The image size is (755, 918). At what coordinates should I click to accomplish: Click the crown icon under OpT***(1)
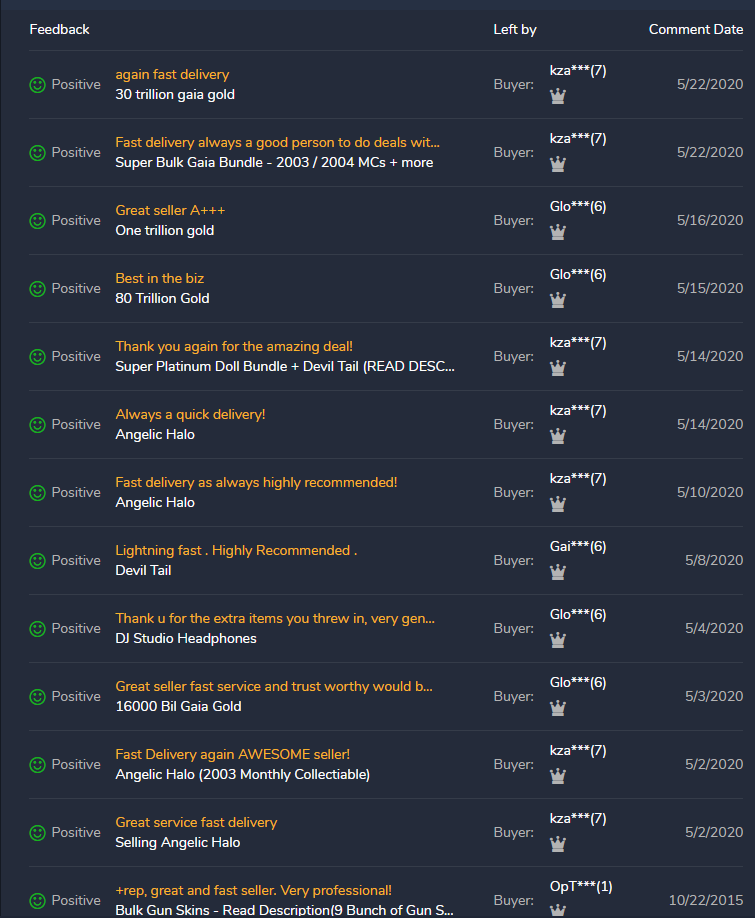point(558,910)
